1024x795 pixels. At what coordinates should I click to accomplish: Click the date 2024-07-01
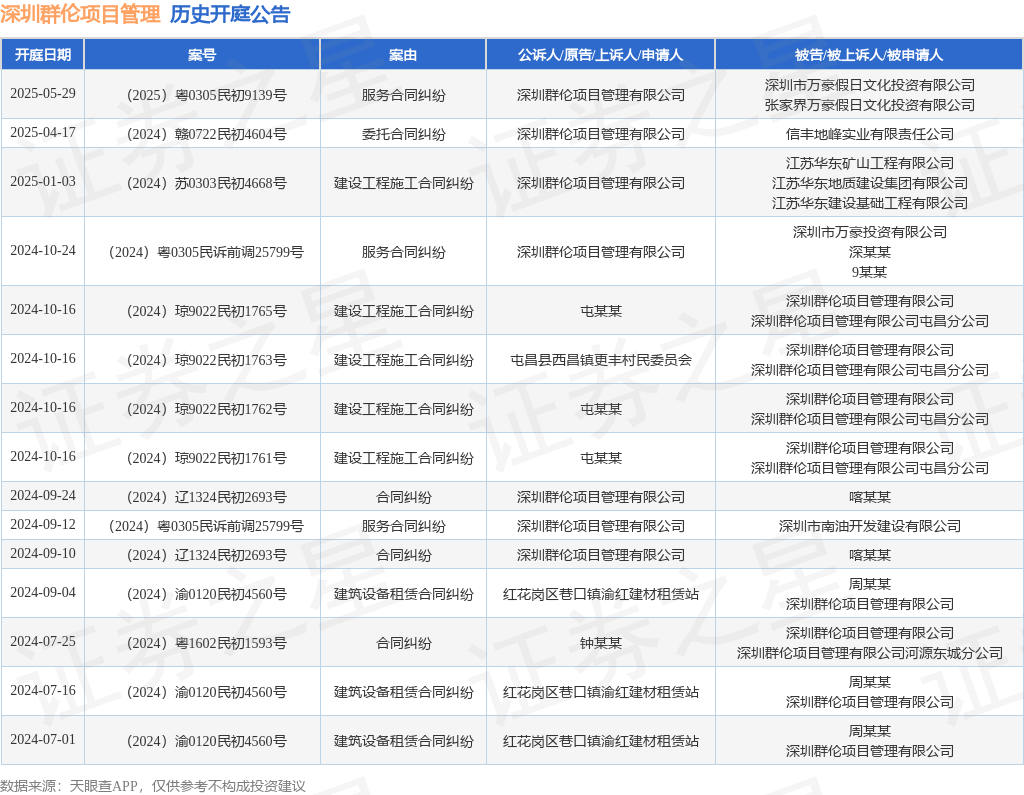43,739
